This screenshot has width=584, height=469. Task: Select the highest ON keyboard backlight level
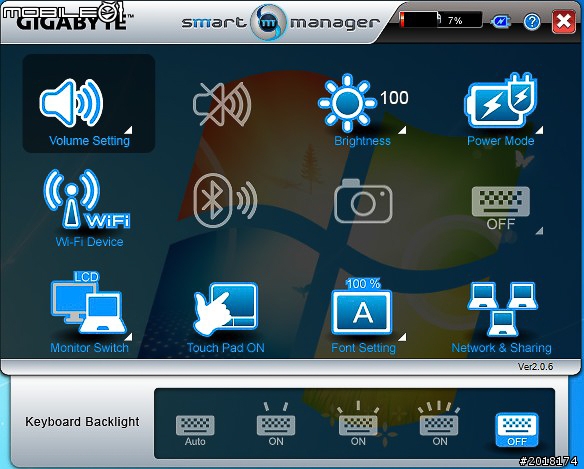click(439, 424)
